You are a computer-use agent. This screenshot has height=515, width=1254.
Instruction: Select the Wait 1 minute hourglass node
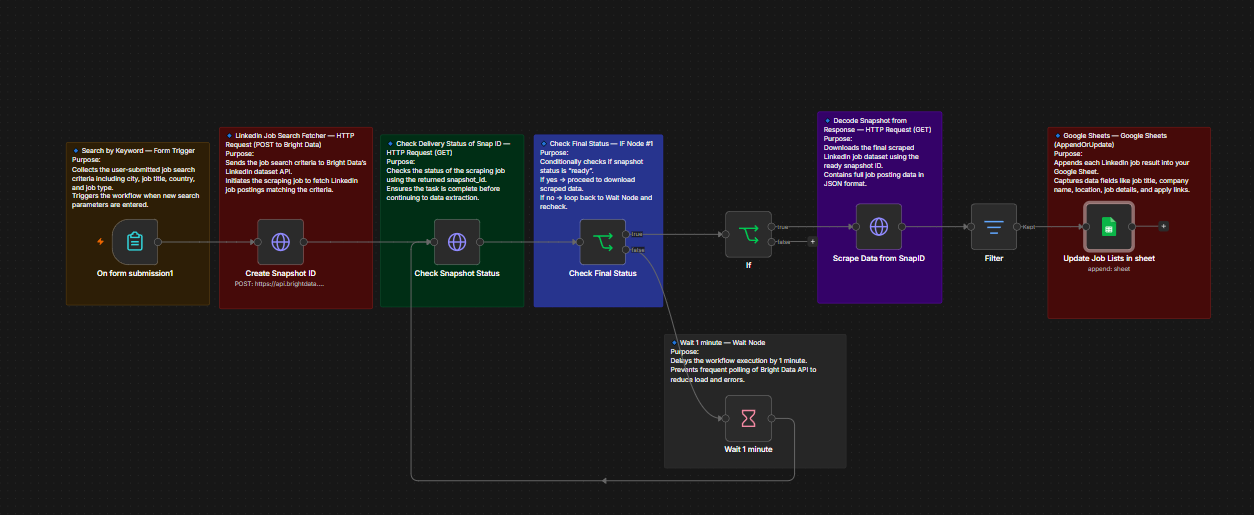748,417
